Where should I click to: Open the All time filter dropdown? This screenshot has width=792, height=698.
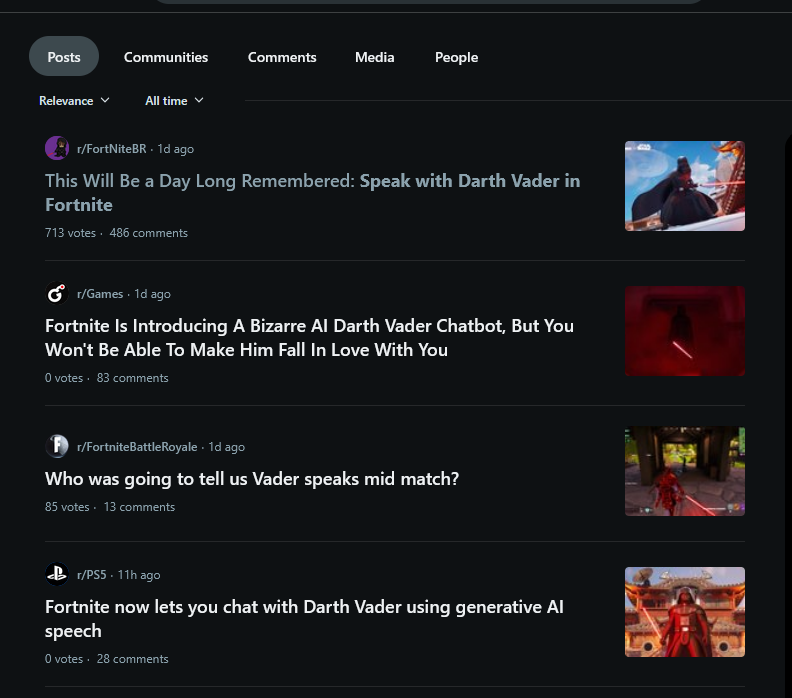[174, 101]
